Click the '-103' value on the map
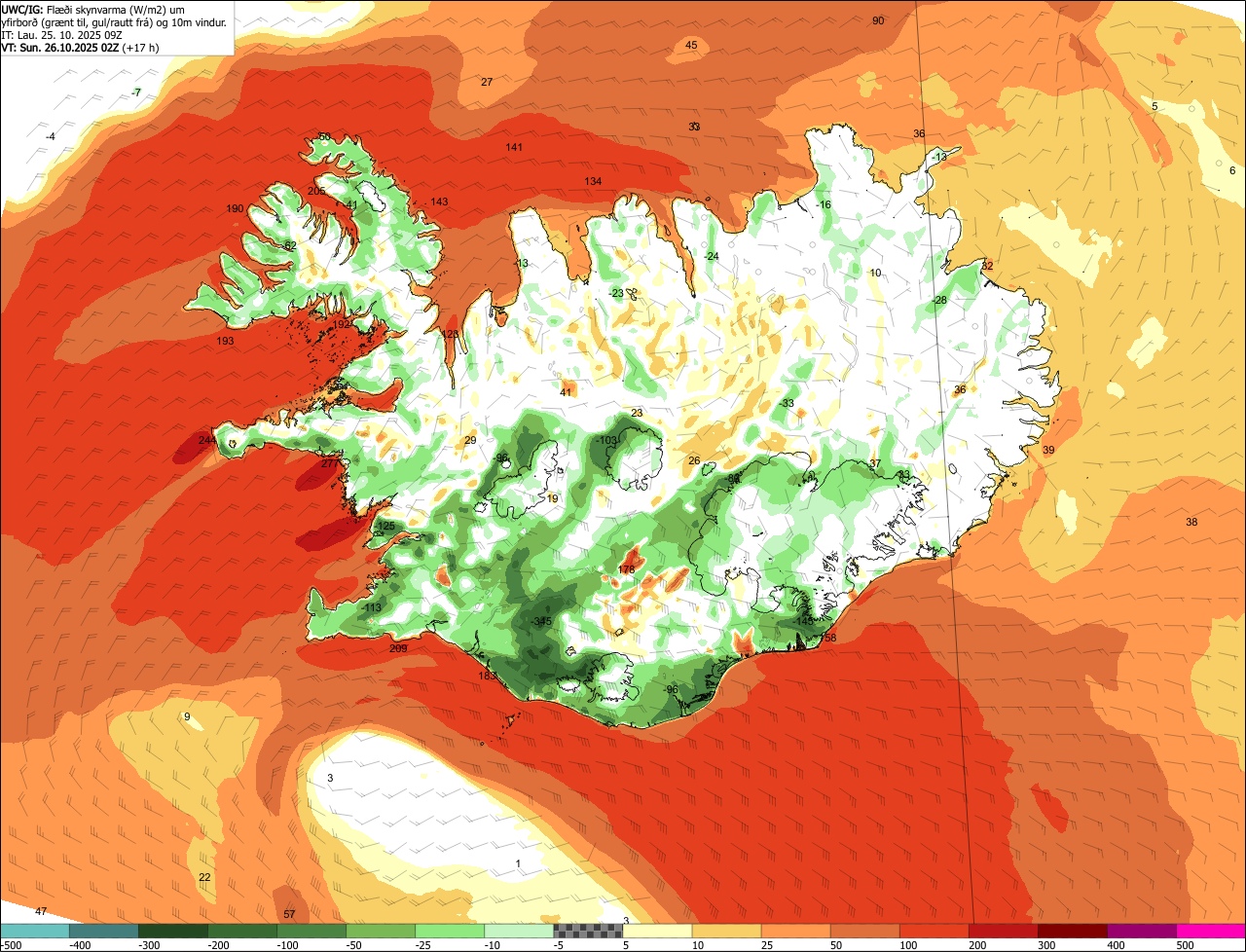The width and height of the screenshot is (1246, 952). pos(605,441)
